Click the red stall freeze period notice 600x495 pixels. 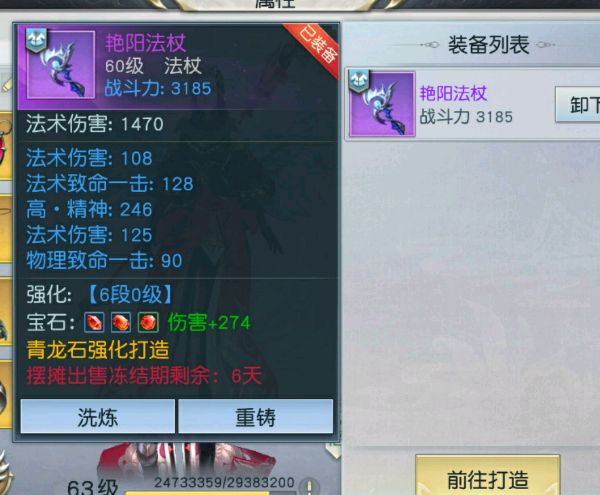pos(144,376)
